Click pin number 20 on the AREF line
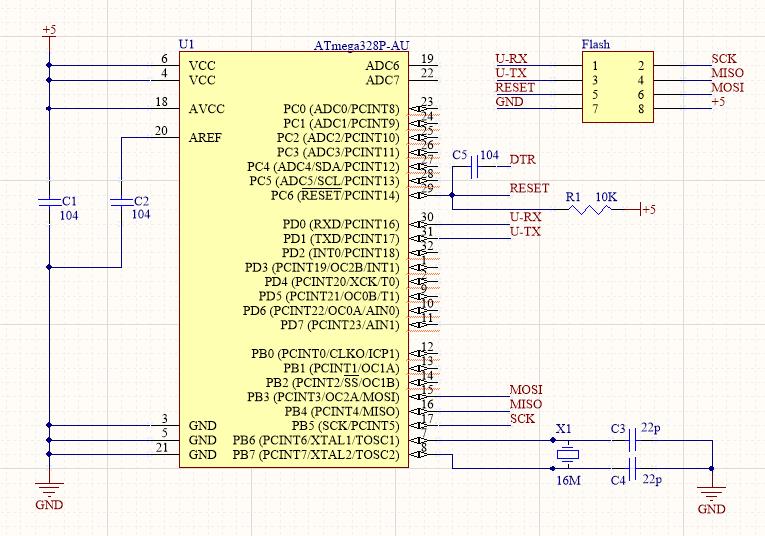The image size is (765, 536). click(x=161, y=131)
